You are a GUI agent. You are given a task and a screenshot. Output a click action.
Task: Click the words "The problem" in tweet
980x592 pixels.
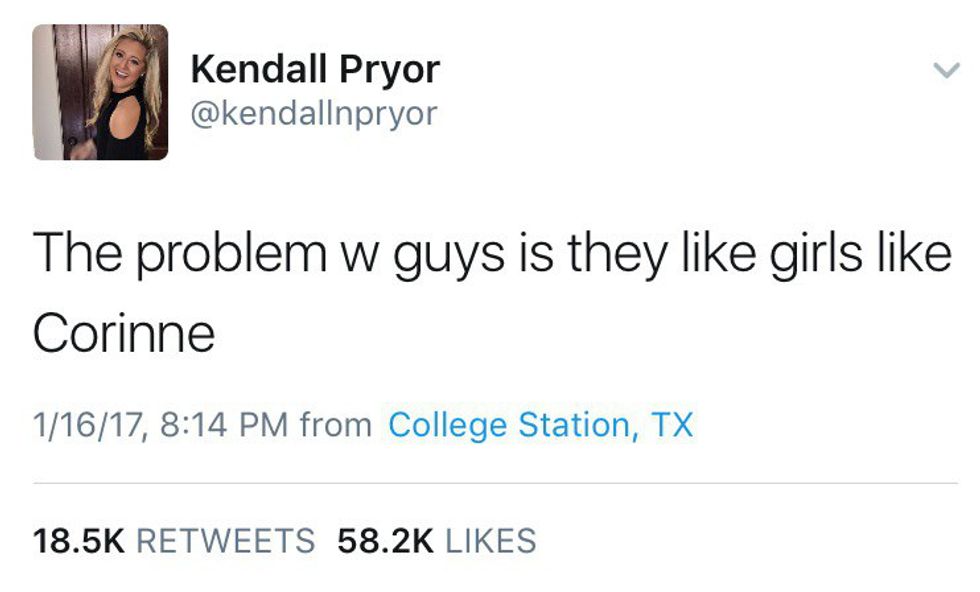[x=171, y=255]
